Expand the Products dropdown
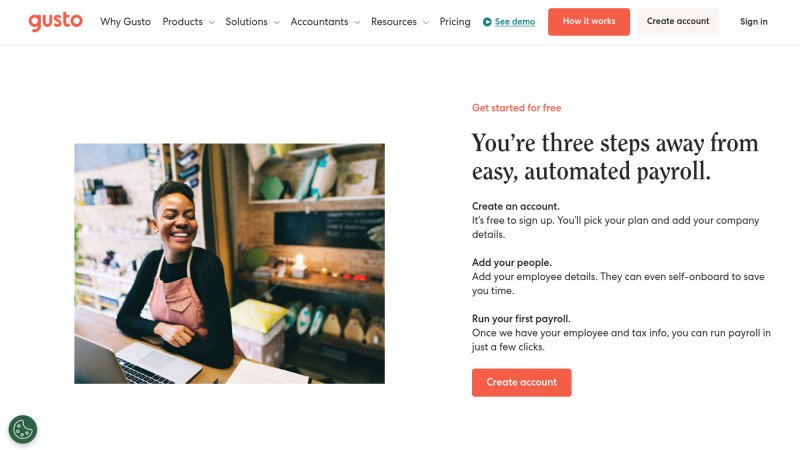 click(187, 22)
